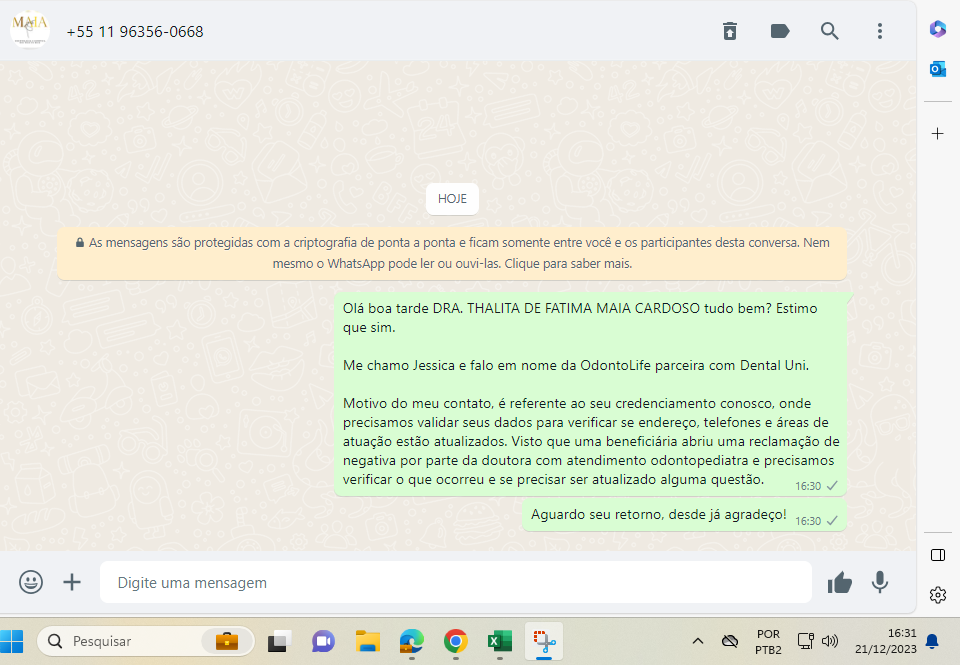Select the message starting 'Olá boa tarde DRA.'
Screen dimensions: 960x665
point(591,394)
